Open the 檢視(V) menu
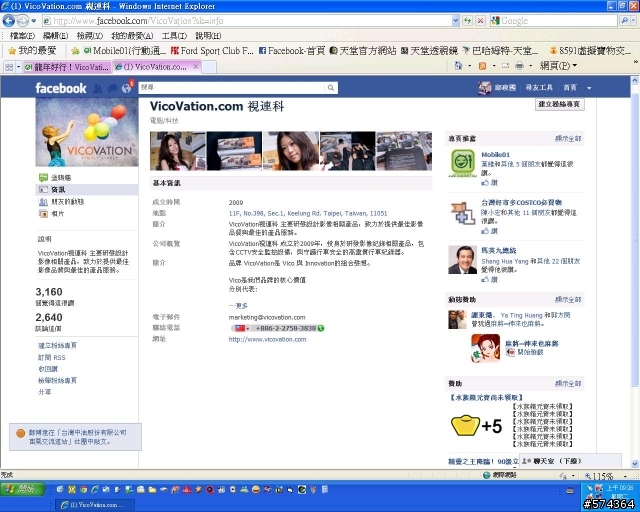640x512 pixels. pos(89,36)
